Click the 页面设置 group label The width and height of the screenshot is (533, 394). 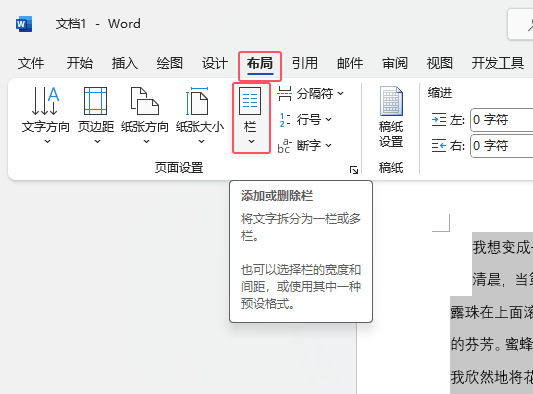179,168
